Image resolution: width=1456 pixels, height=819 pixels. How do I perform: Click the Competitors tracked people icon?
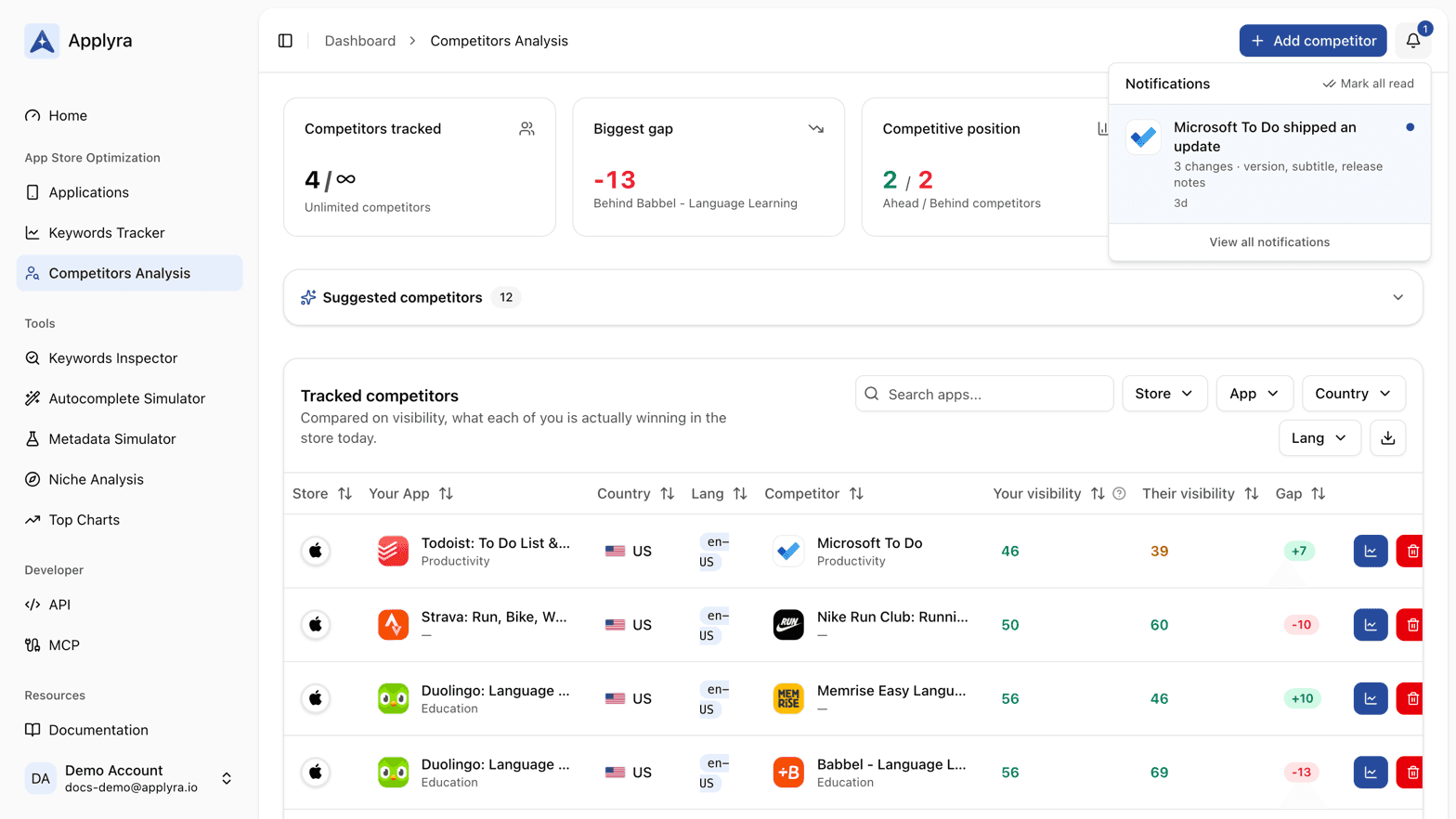click(526, 129)
